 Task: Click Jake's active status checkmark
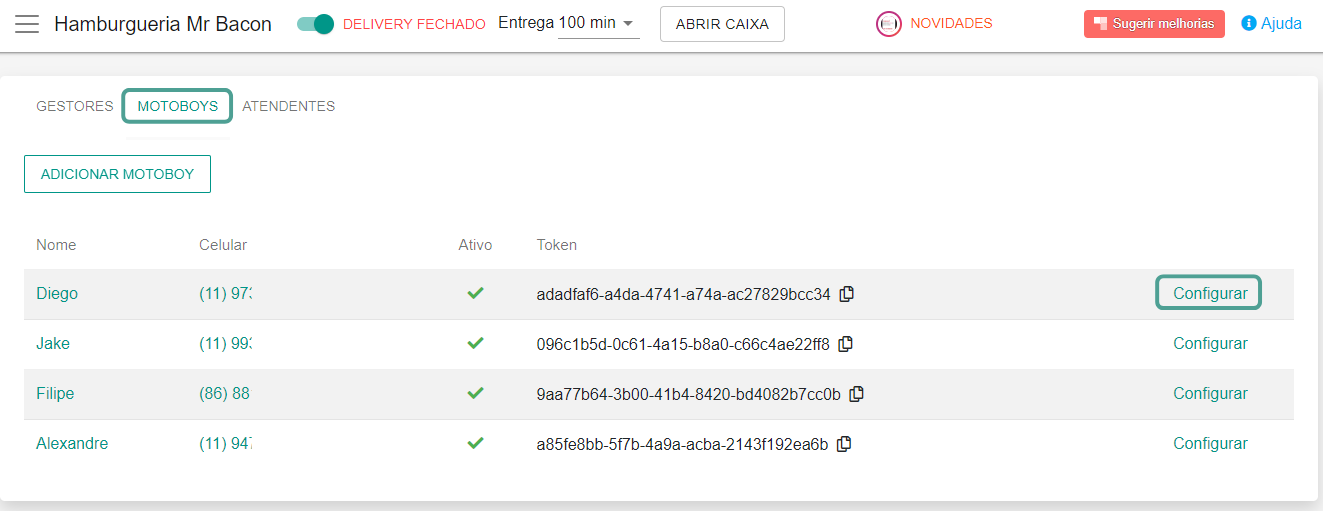point(475,343)
